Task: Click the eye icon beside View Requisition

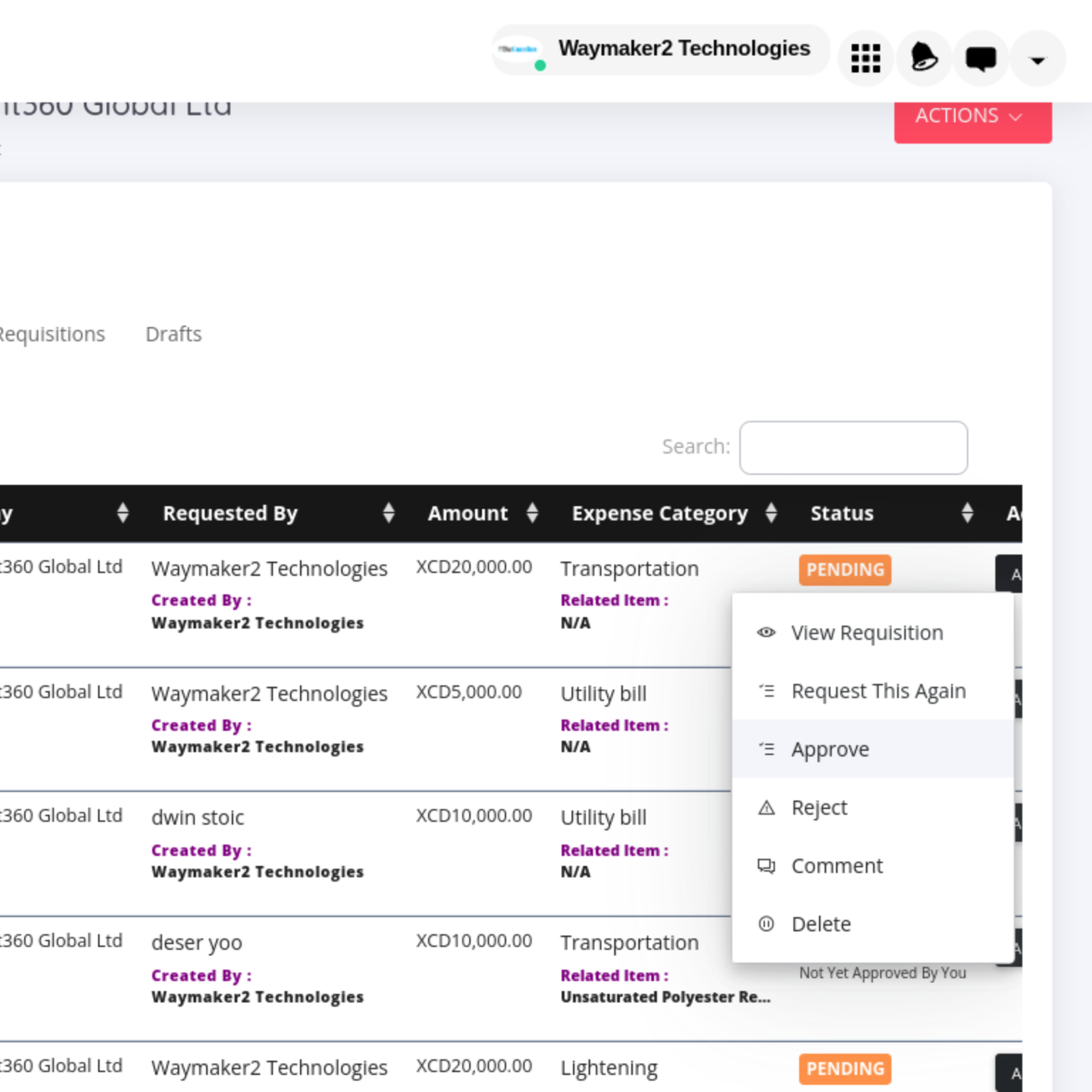Action: coord(766,632)
